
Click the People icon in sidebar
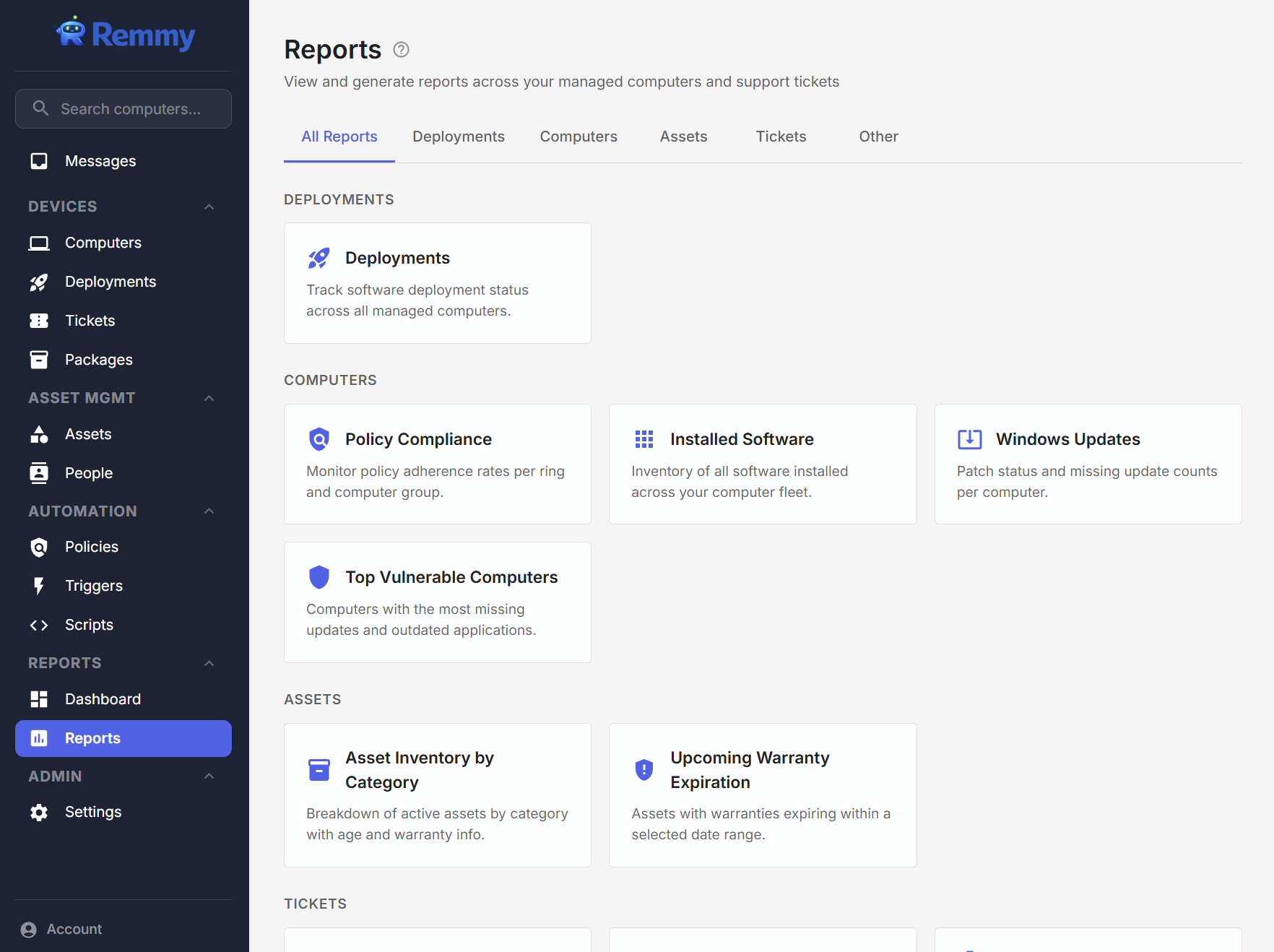pos(39,473)
